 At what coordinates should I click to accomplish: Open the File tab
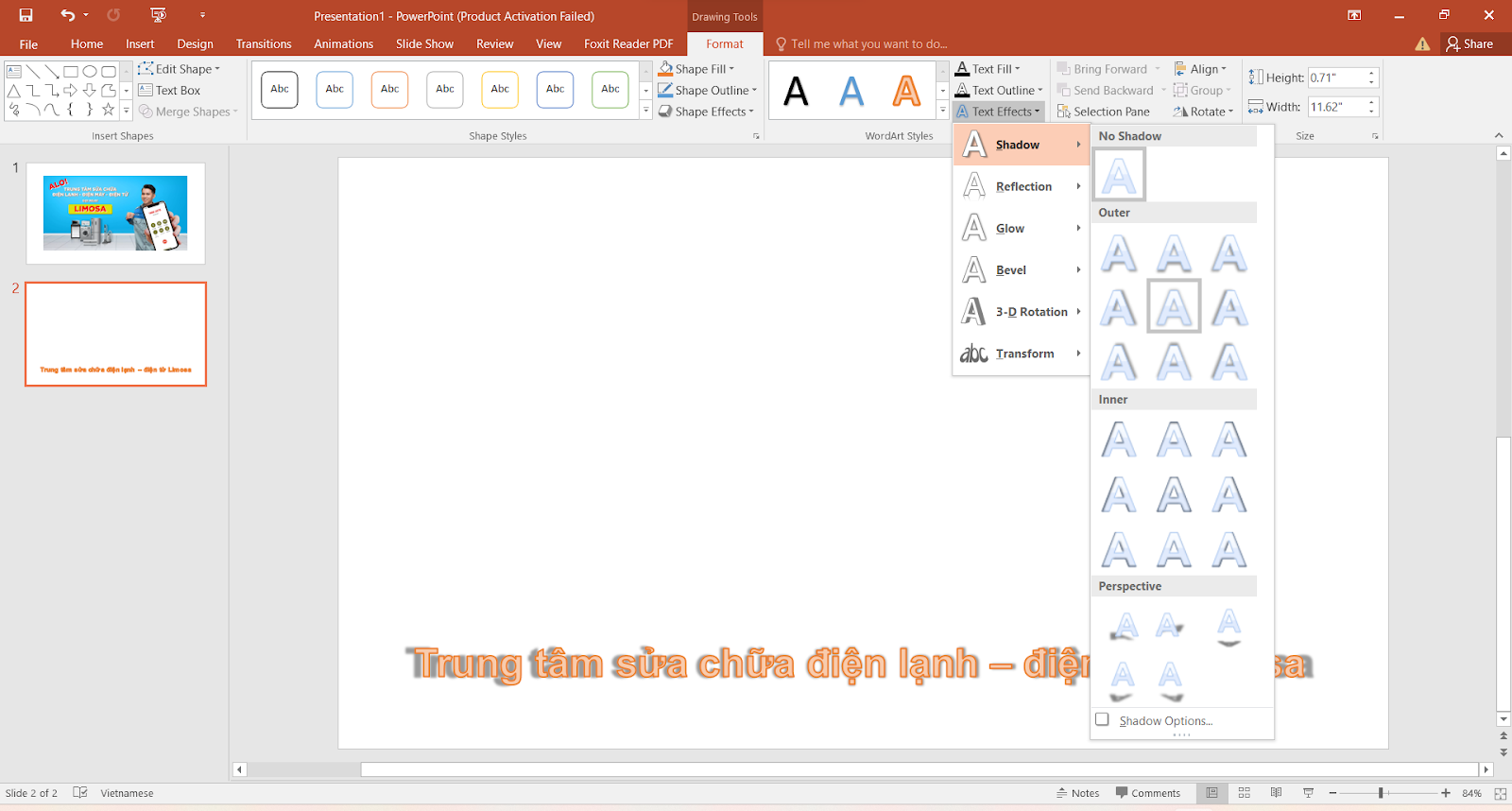tap(28, 43)
